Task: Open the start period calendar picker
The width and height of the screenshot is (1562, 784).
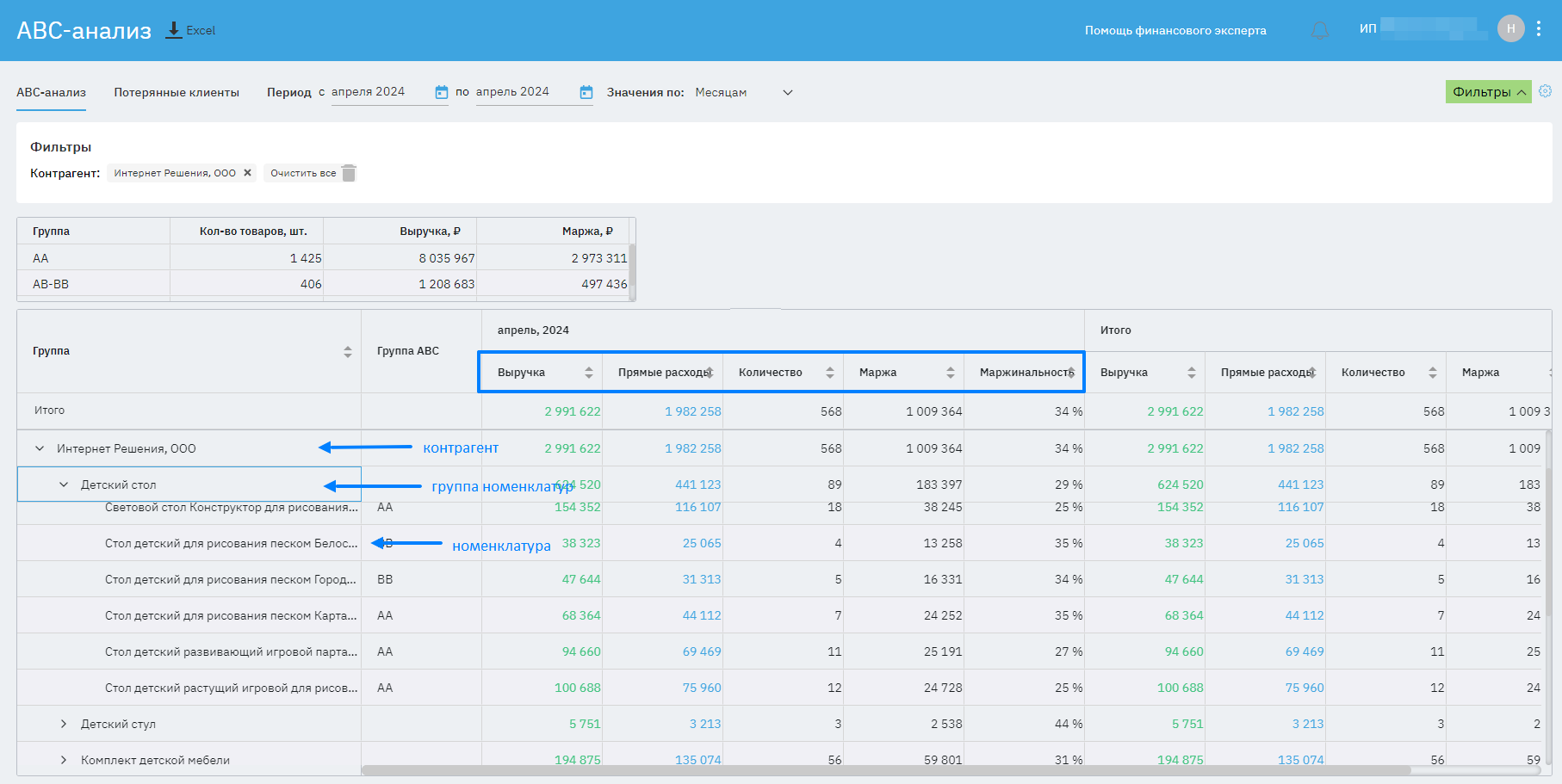Action: click(441, 92)
